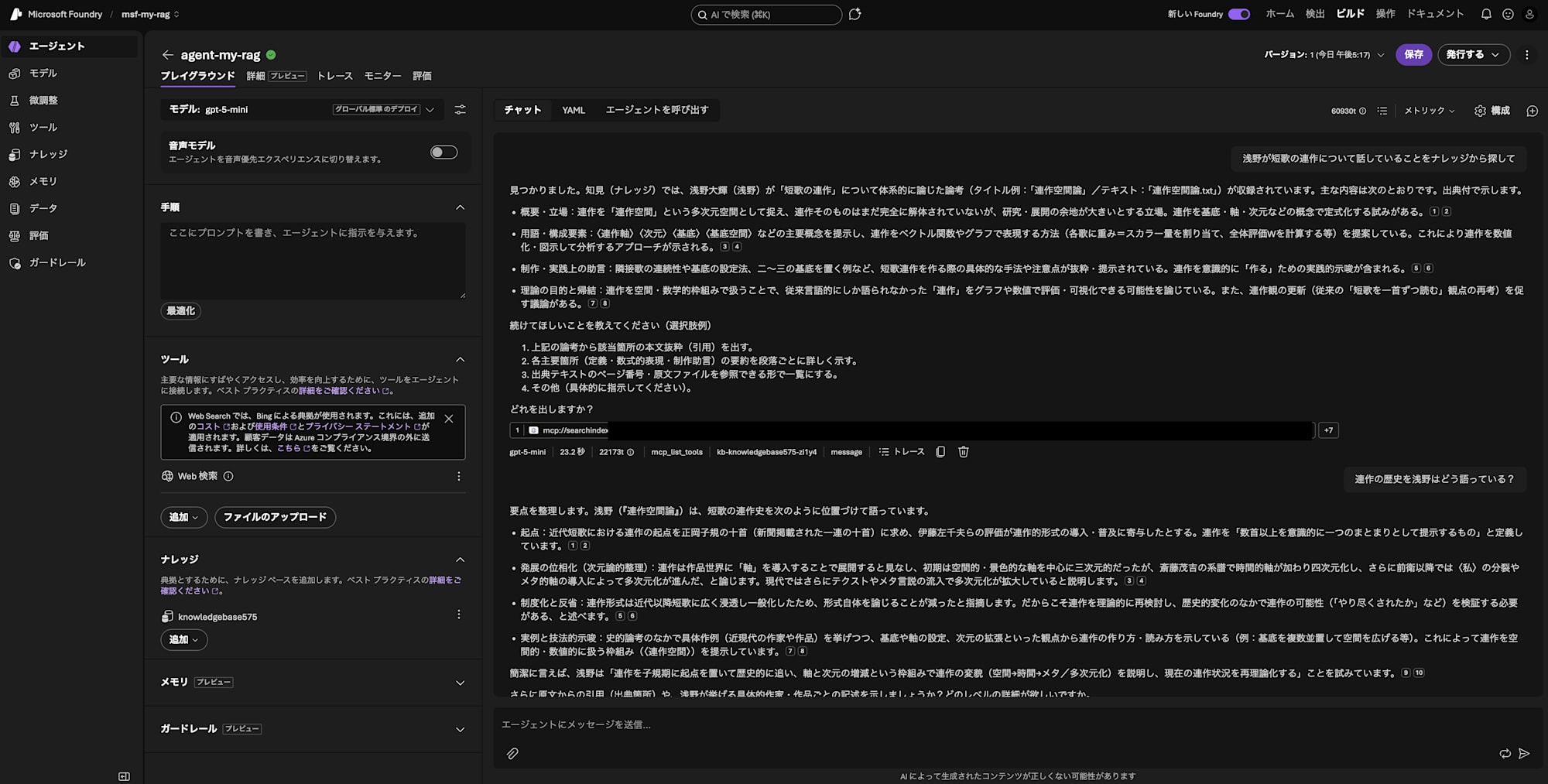Viewport: 1548px width, 784px height.
Task: Click the トレース link under the first response
Action: tap(902, 452)
